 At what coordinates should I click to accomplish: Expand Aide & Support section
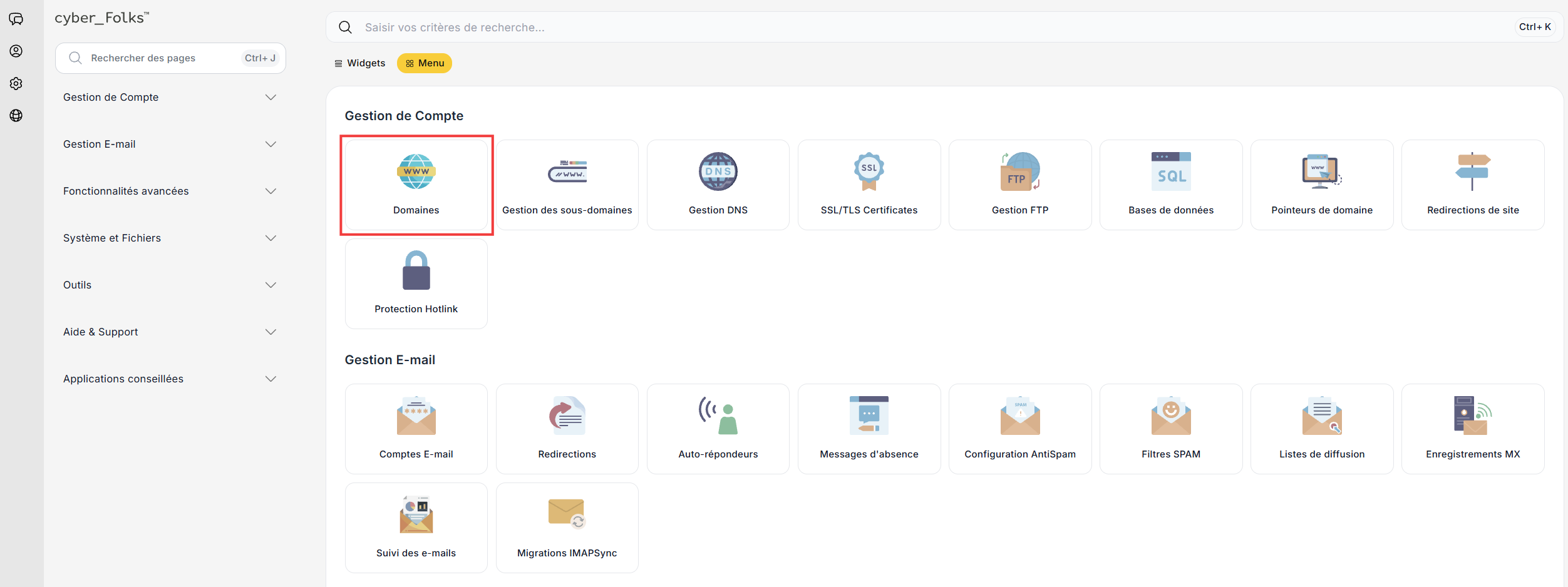pyautogui.click(x=170, y=332)
